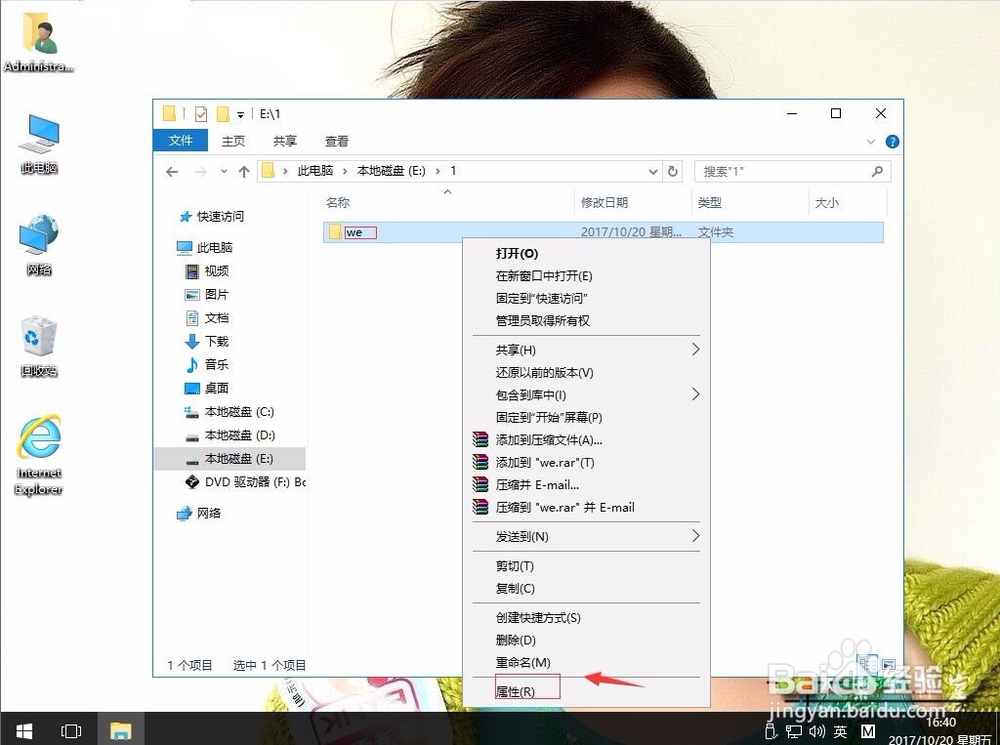Sort by the 名称 column header
1000x745 pixels.
(448, 202)
